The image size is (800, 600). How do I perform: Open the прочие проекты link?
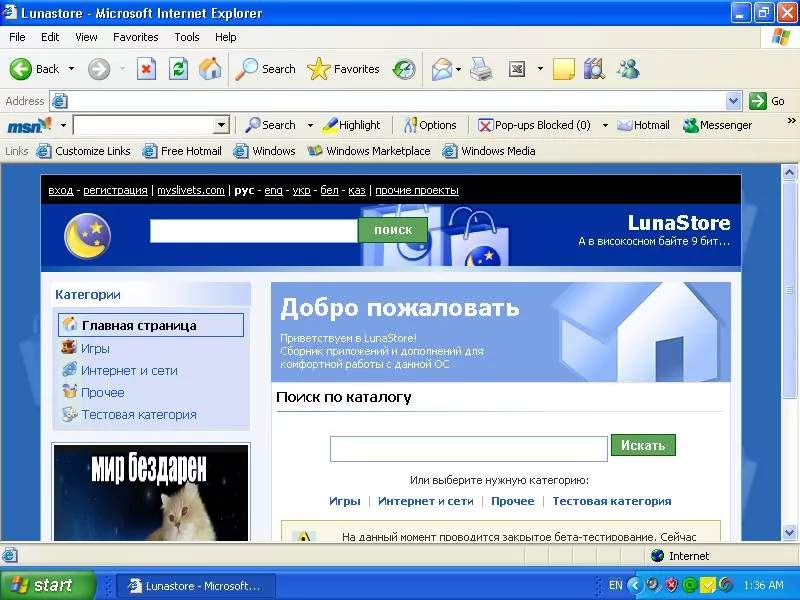click(417, 190)
